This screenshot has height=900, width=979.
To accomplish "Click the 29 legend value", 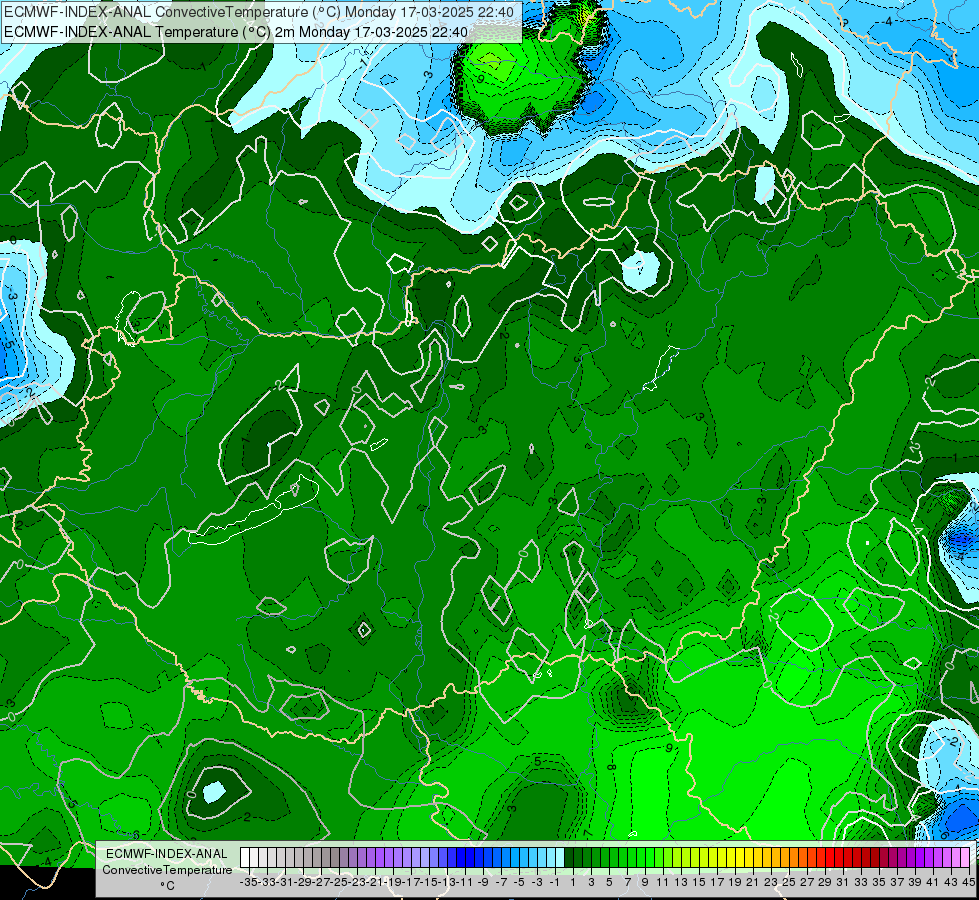I will [x=825, y=883].
